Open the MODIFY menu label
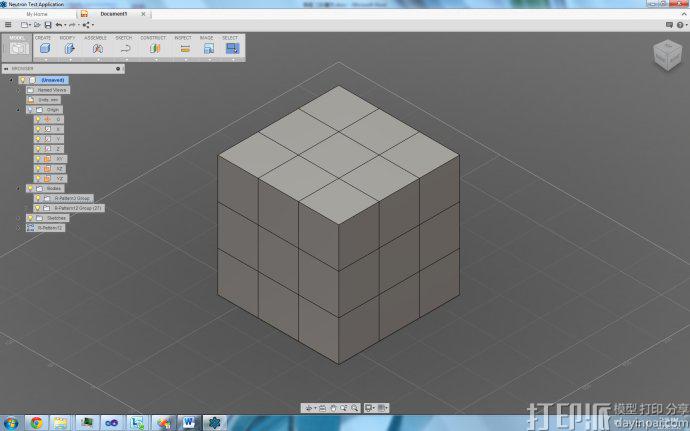690x431 pixels. tap(67, 38)
